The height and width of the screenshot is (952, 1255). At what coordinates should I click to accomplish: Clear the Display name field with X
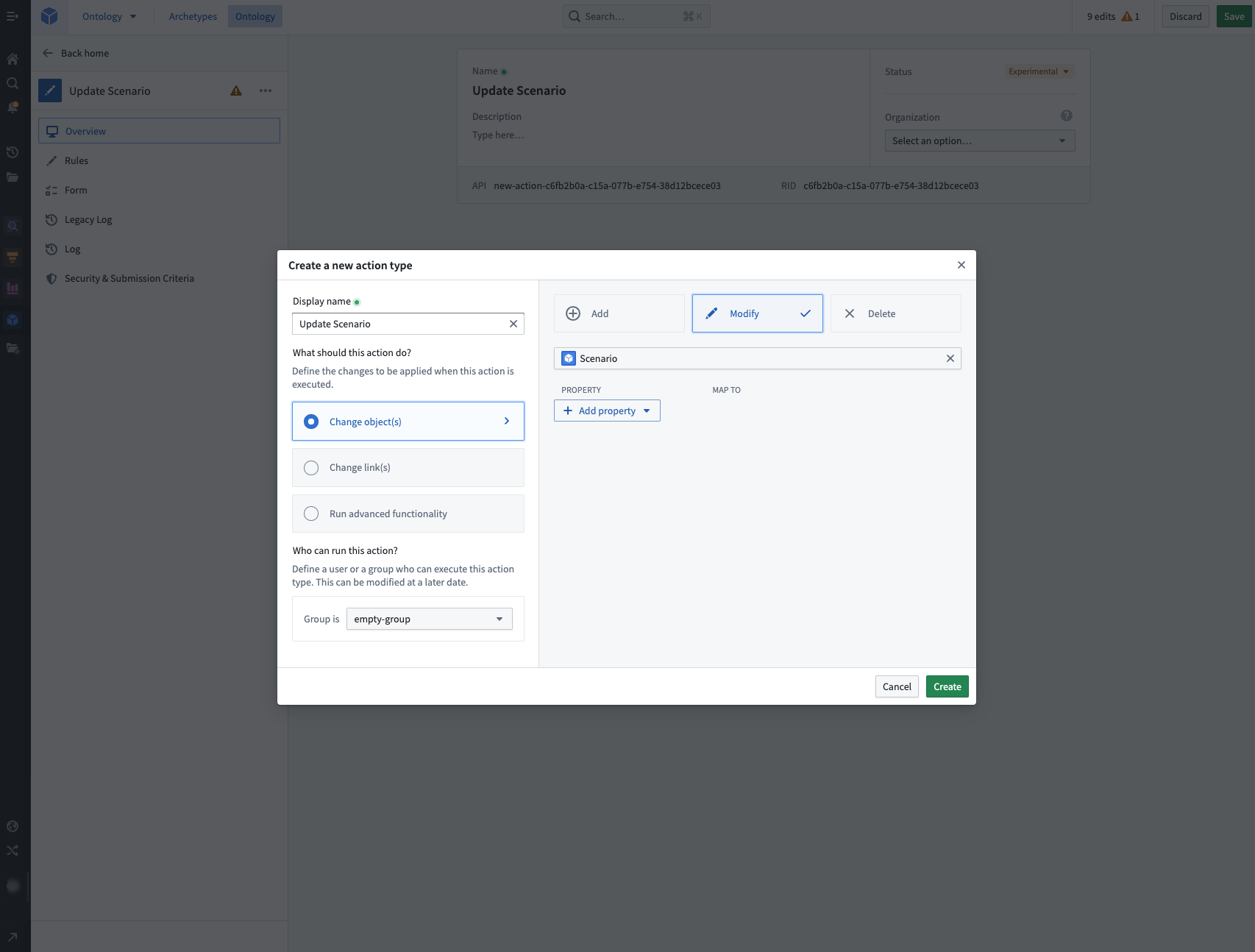point(513,324)
